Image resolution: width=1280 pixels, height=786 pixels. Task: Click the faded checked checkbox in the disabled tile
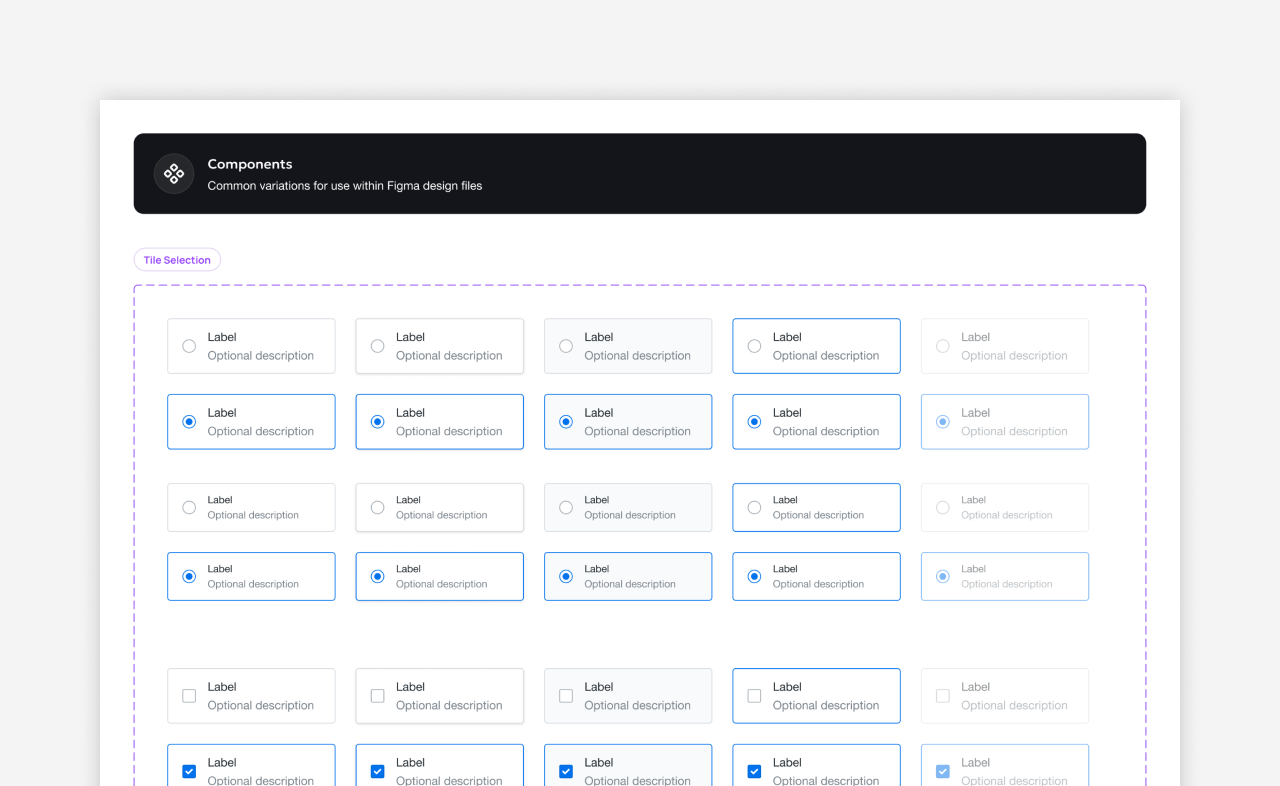[x=942, y=771]
